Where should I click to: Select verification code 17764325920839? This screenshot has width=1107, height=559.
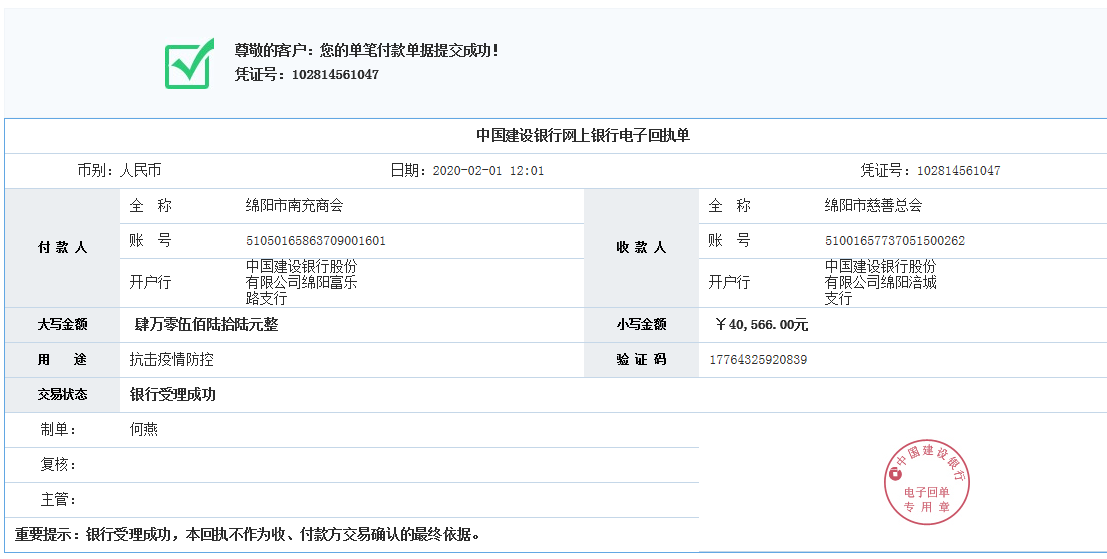tap(758, 360)
